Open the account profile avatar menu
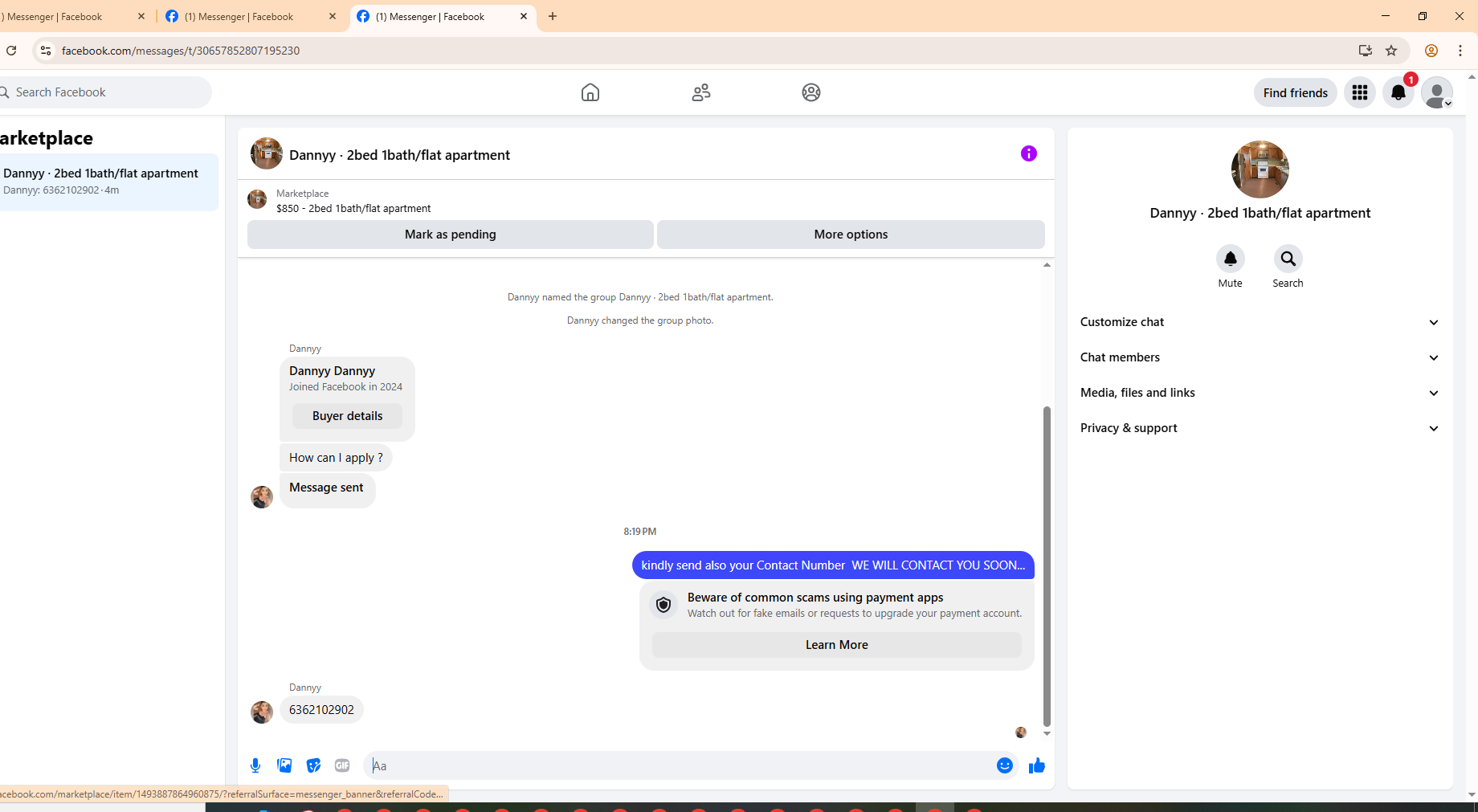1478x812 pixels. (x=1437, y=92)
